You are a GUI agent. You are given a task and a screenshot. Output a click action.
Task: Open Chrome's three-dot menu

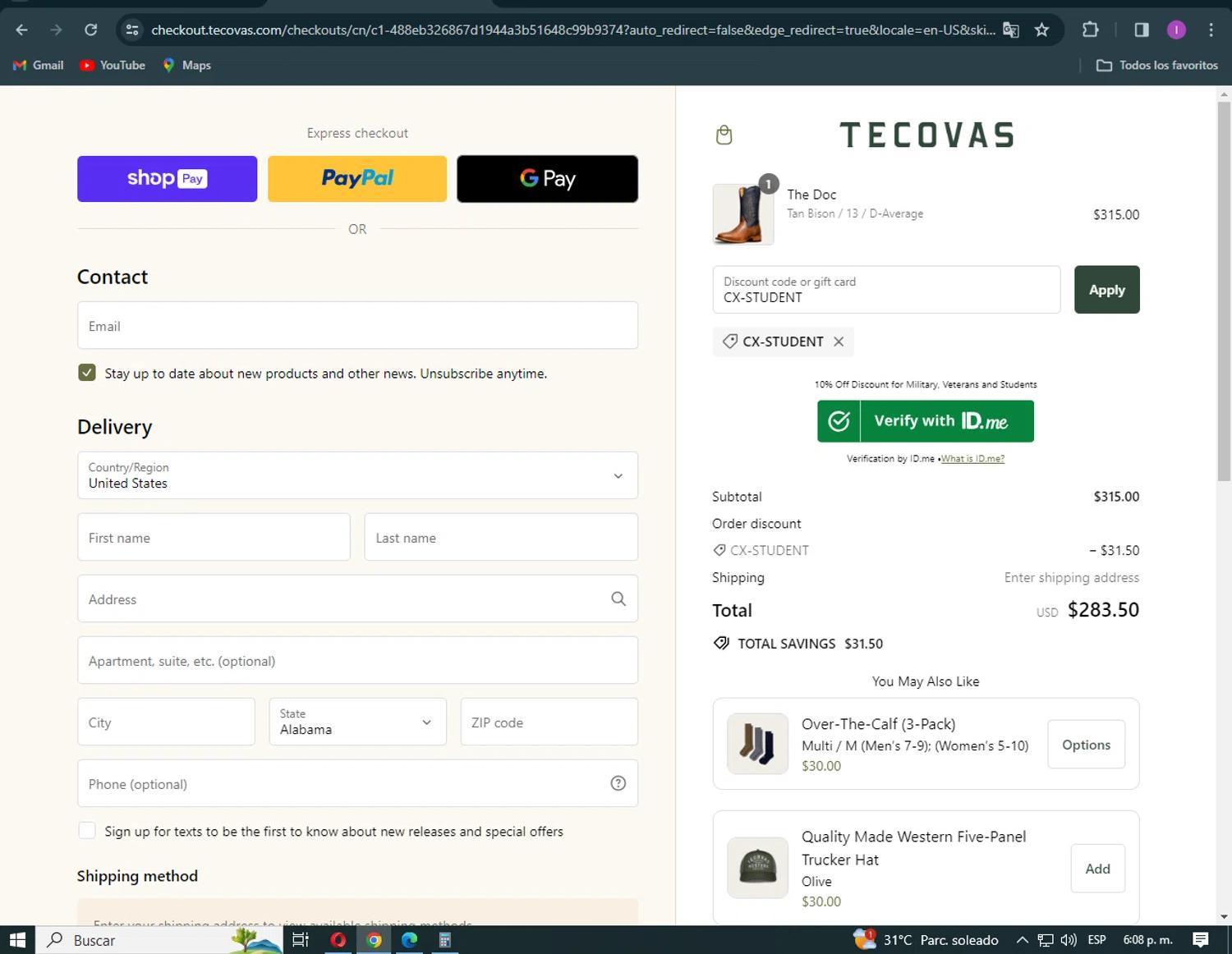pyautogui.click(x=1211, y=30)
